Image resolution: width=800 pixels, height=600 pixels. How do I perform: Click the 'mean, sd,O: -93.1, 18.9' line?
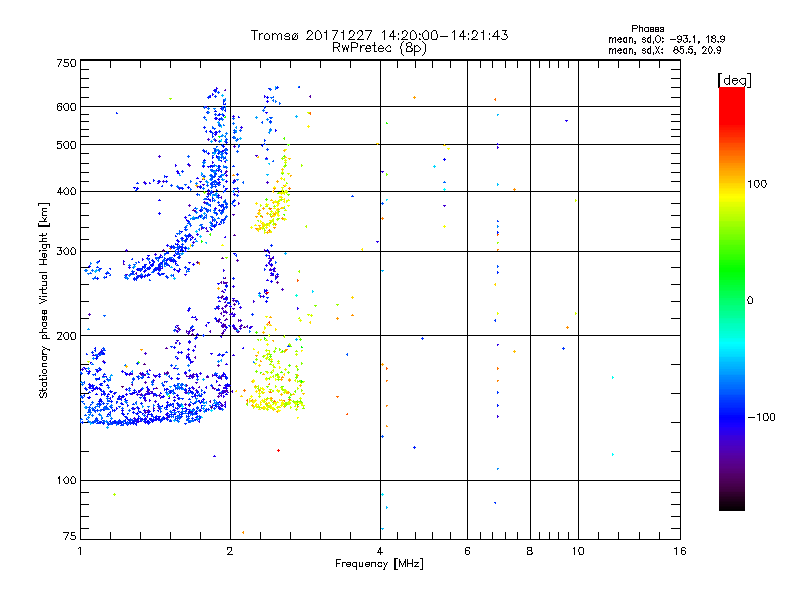pos(666,39)
